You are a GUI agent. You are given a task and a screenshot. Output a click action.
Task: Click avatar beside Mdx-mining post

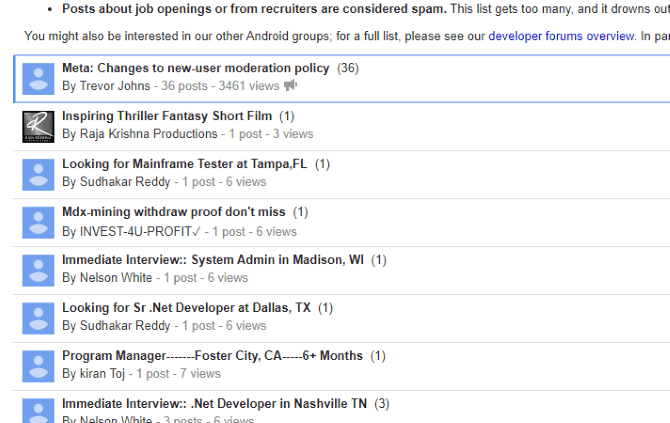[38, 222]
